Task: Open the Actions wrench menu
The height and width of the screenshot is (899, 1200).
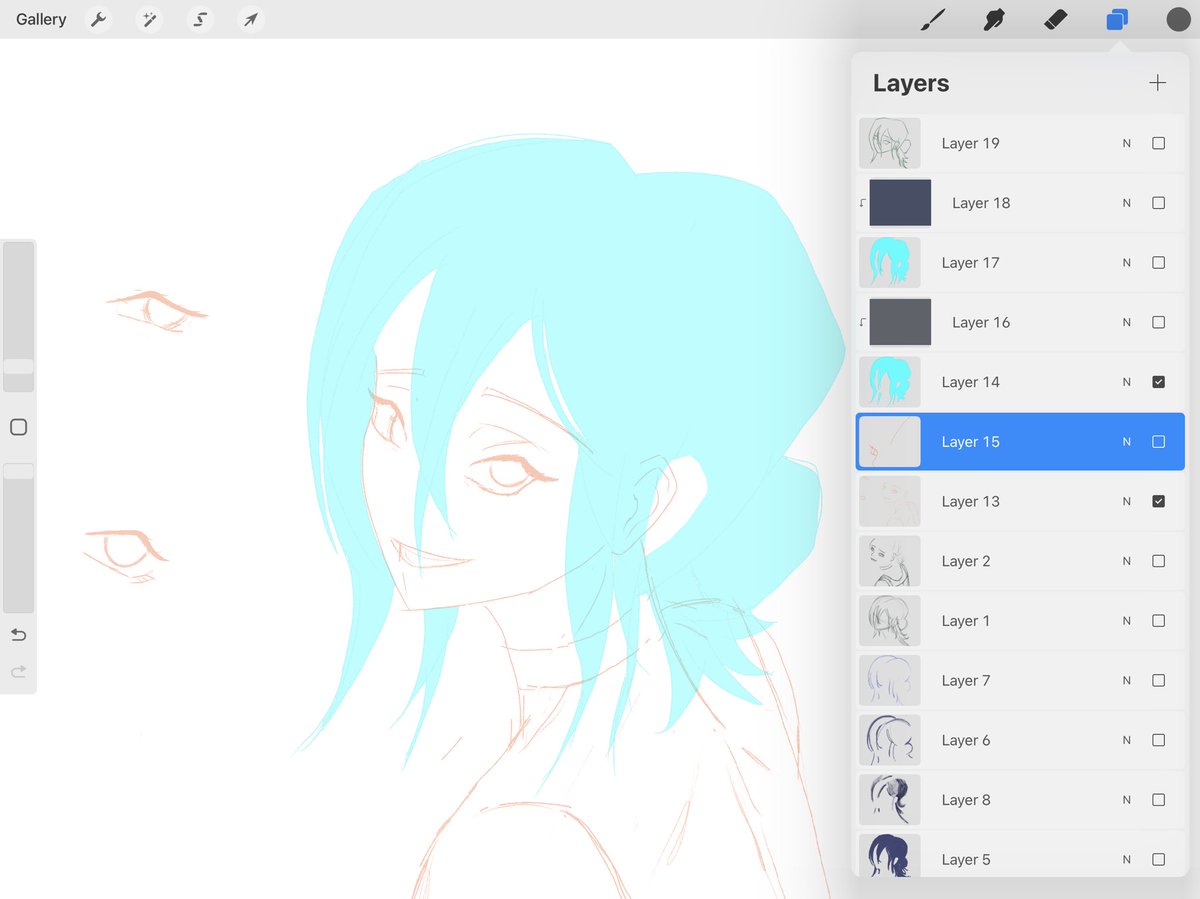Action: coord(98,19)
